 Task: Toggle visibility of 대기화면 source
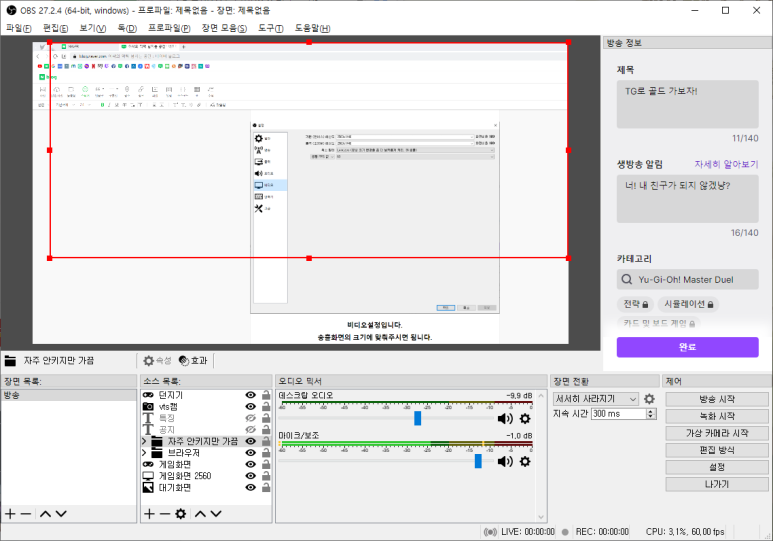[250, 488]
